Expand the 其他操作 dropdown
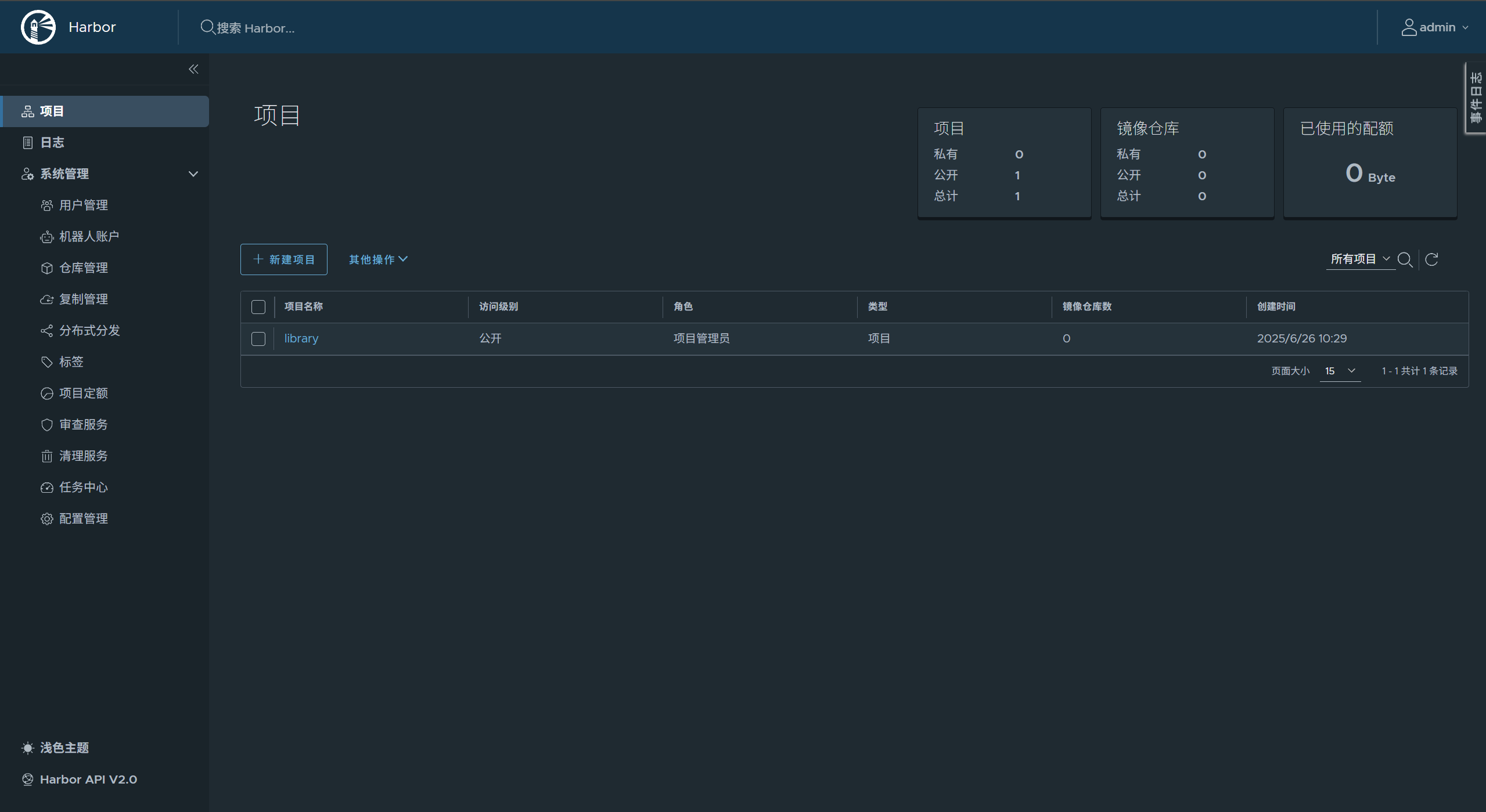This screenshot has height=812, width=1486. point(378,259)
